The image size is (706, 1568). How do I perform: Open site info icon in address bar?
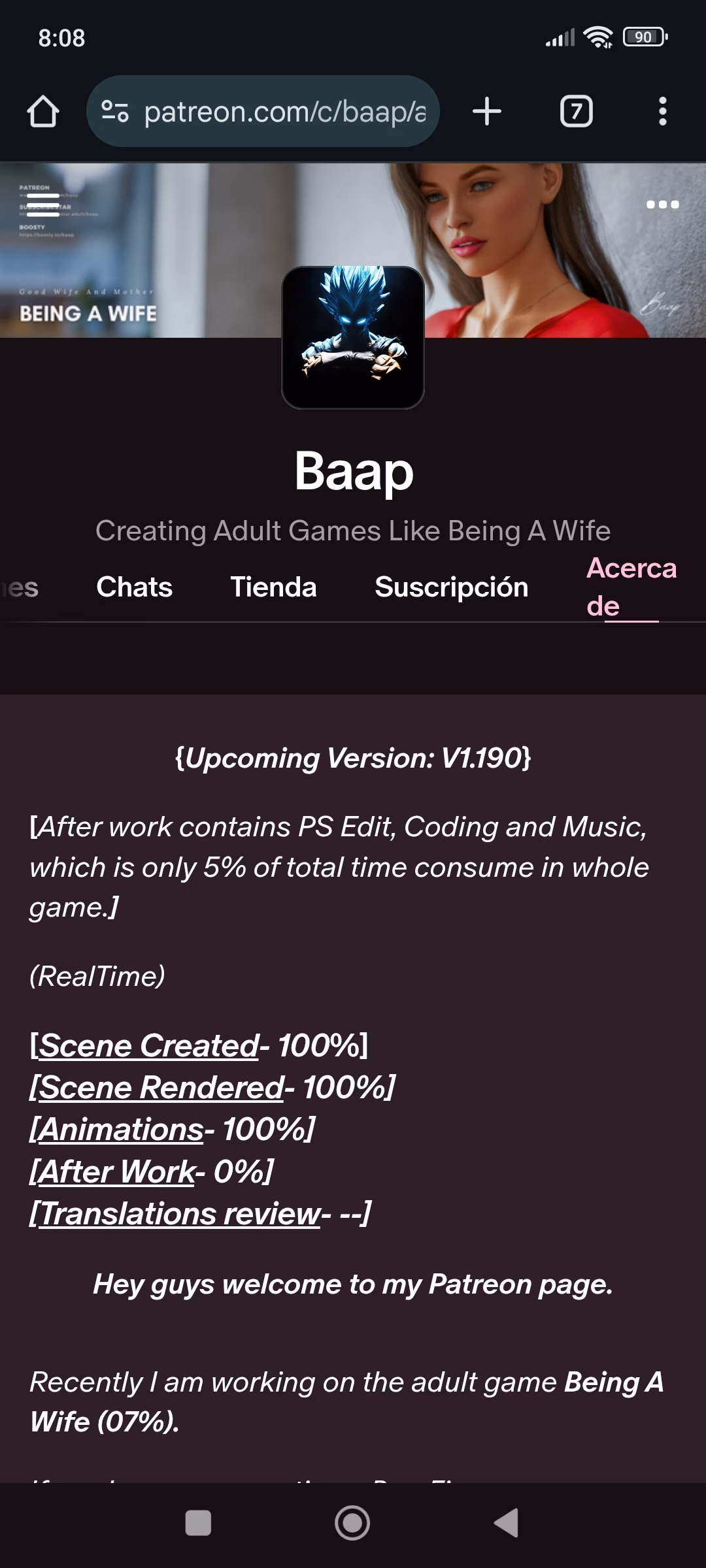click(115, 112)
